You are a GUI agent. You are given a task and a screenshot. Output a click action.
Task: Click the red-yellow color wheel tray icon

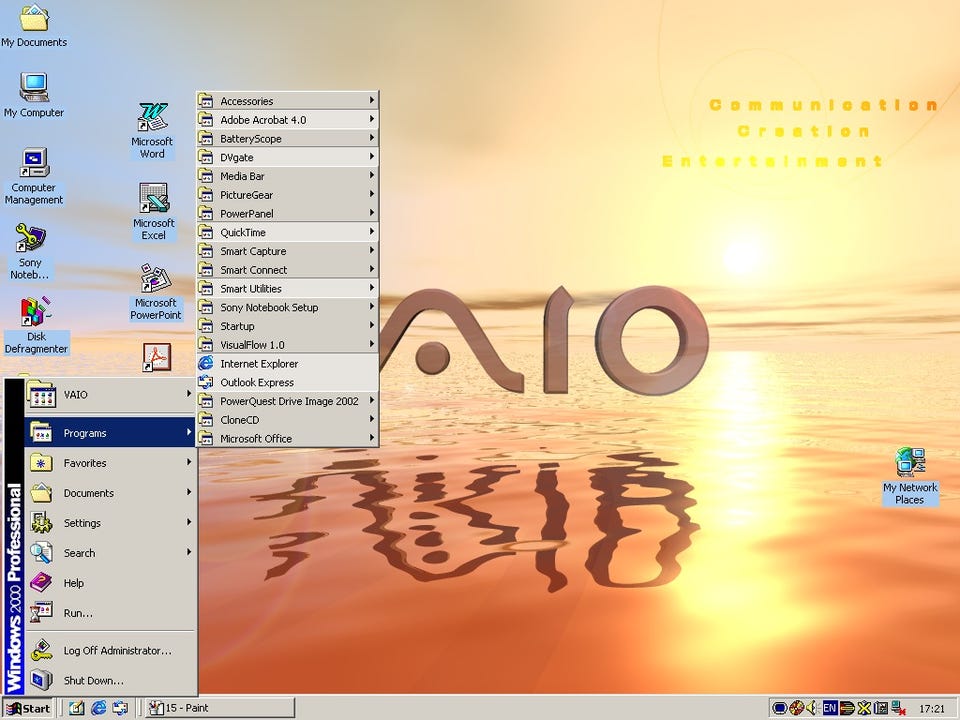tap(797, 708)
